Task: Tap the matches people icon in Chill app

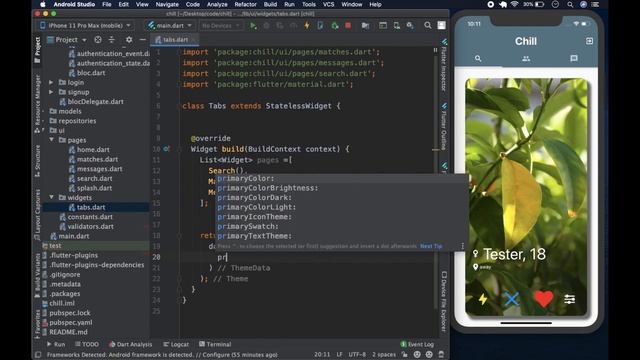Action: (x=526, y=59)
